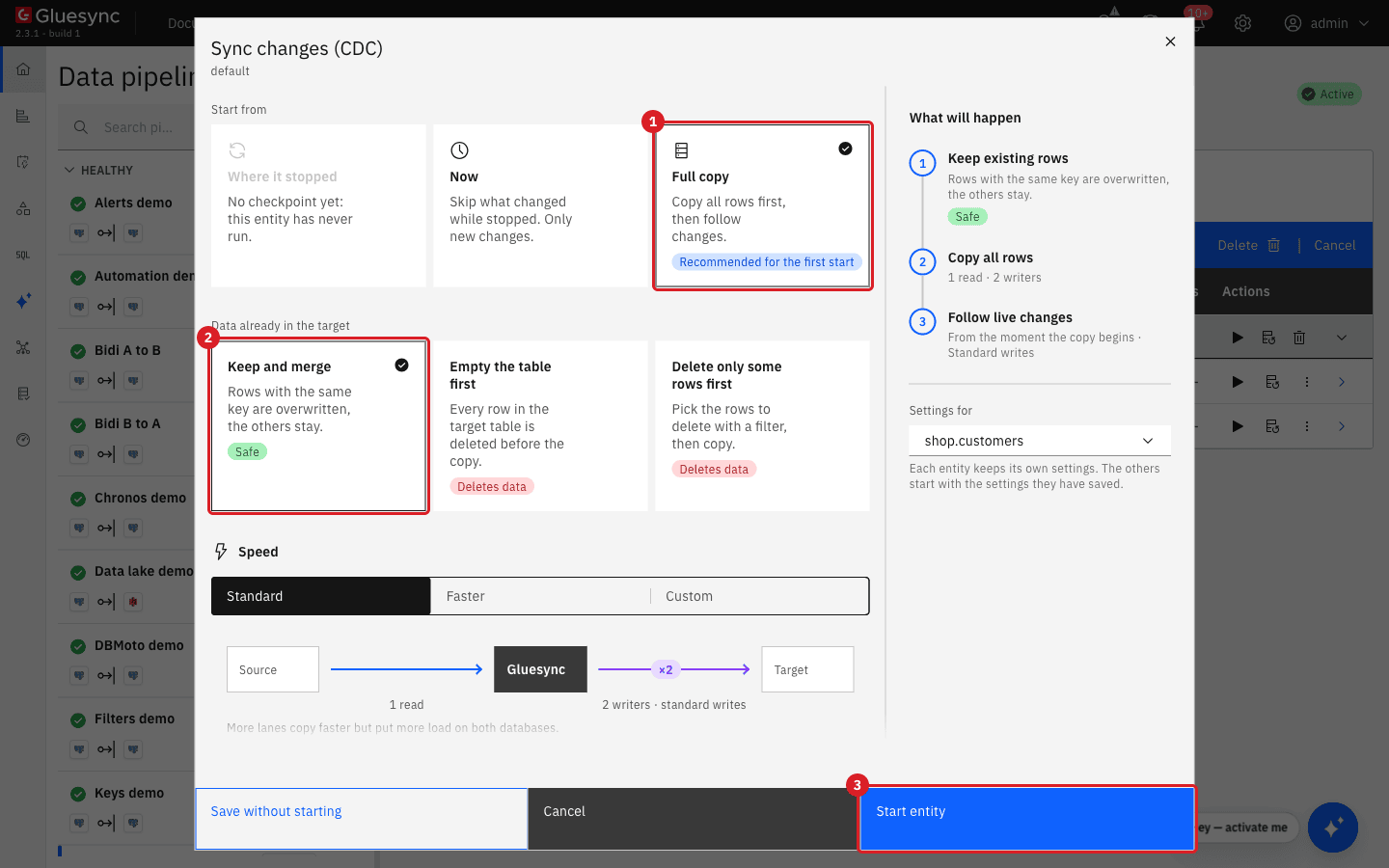This screenshot has width=1389, height=868.
Task: Choose the "Empty the table first" option
Action: 540,425
